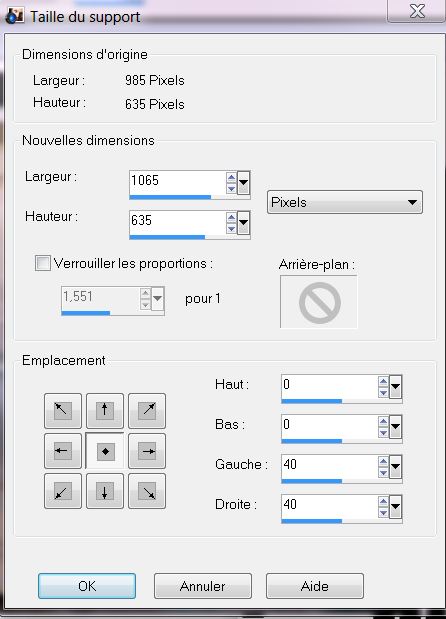The width and height of the screenshot is (446, 619).
Task: Expand the Largeur value dropdown arrow
Action: pos(244,183)
